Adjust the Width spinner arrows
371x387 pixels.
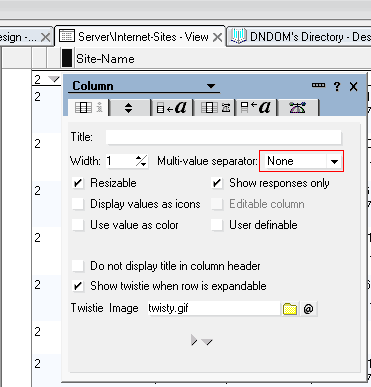pyautogui.click(x=141, y=161)
